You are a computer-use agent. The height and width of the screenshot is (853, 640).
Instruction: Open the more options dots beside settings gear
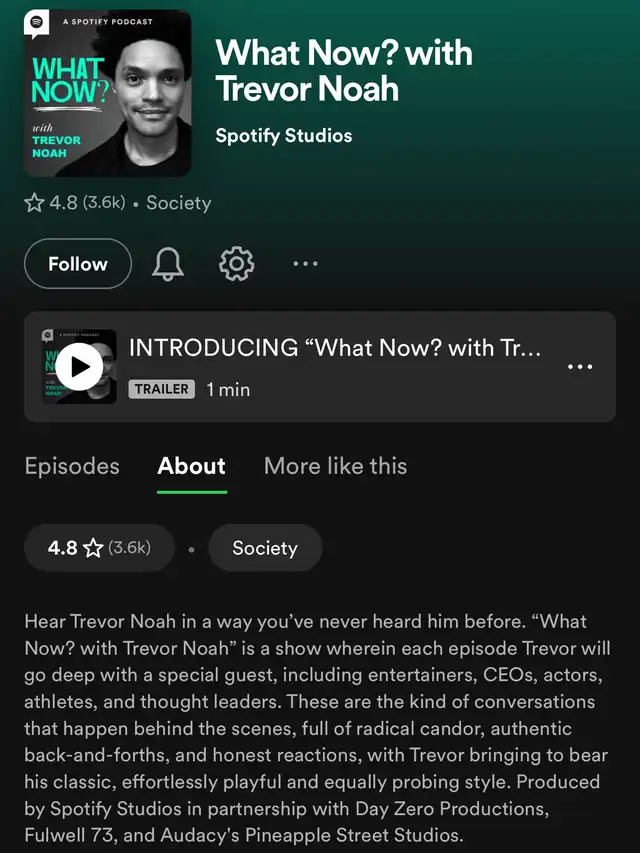[305, 264]
